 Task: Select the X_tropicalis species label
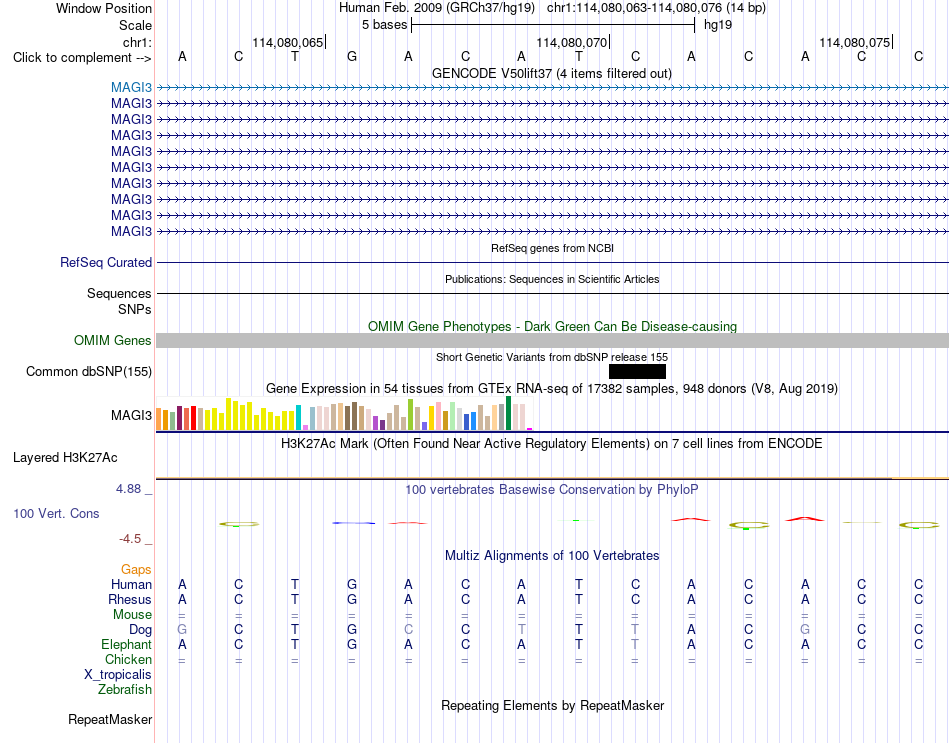tap(118, 675)
